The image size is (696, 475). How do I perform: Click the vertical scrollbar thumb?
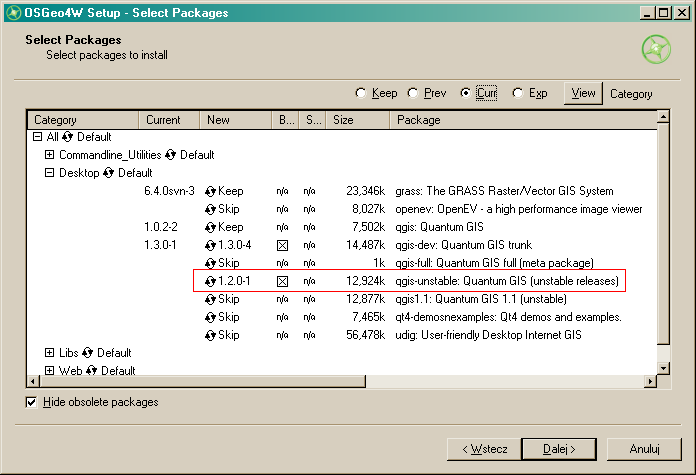(x=663, y=234)
